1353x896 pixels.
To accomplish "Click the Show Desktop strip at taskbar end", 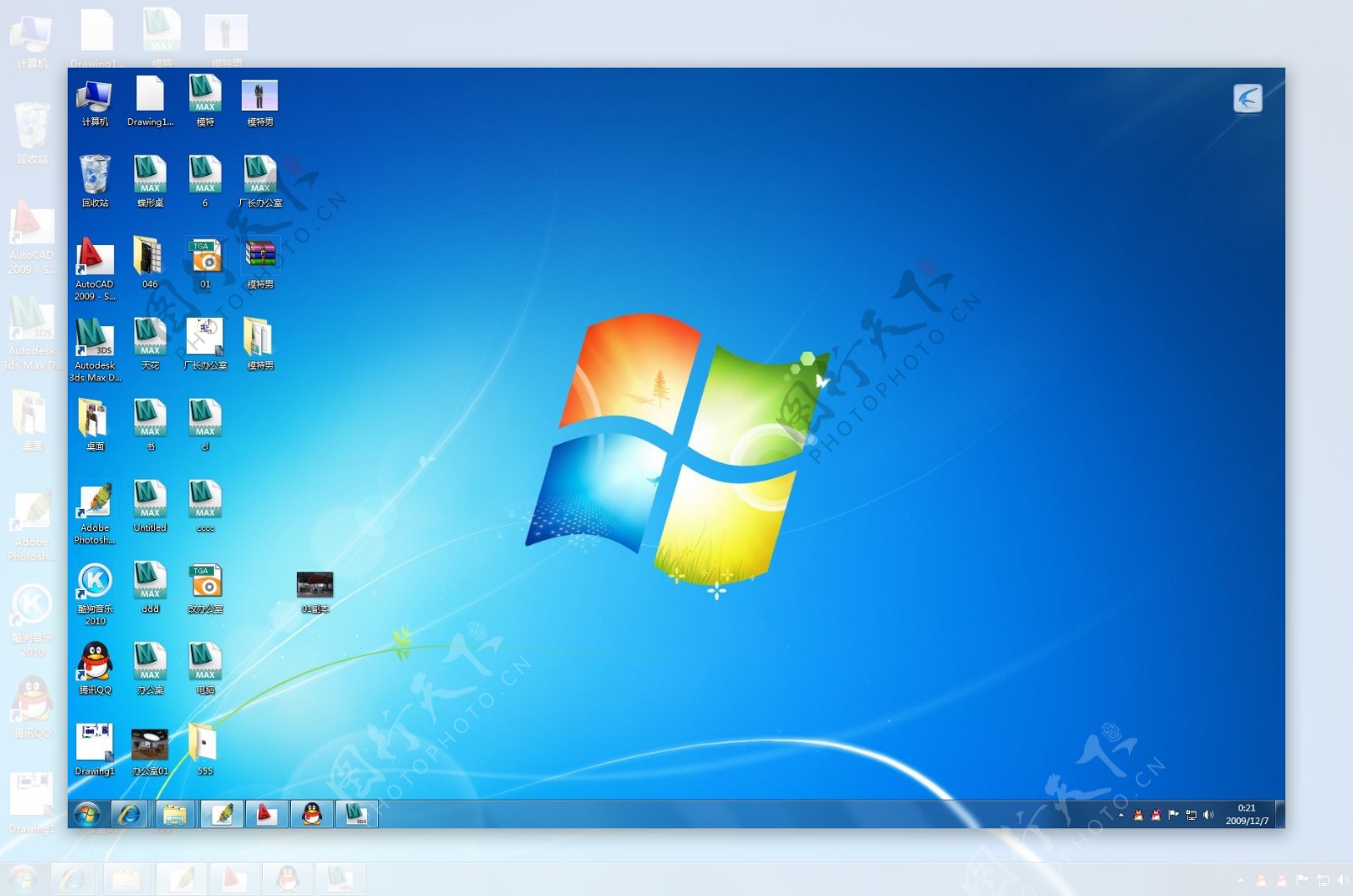I will tap(1280, 815).
